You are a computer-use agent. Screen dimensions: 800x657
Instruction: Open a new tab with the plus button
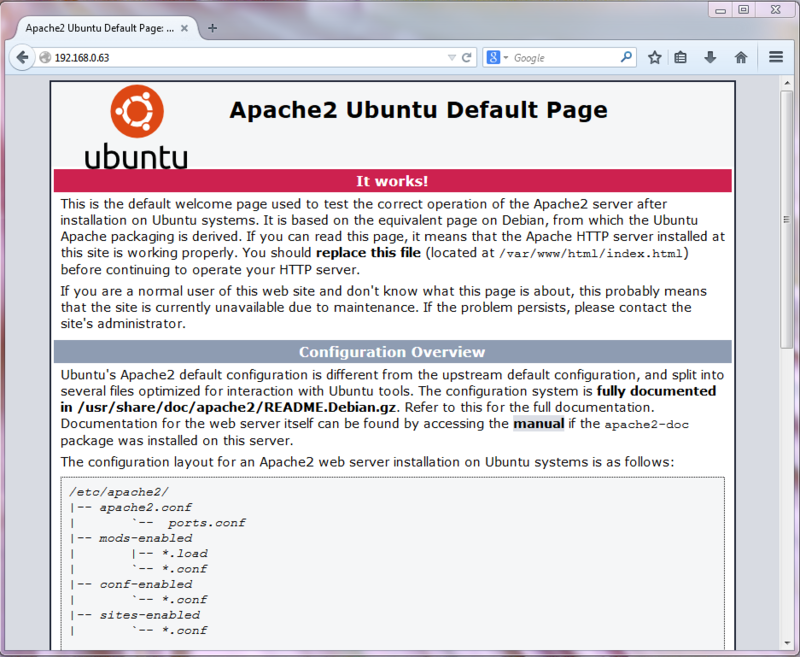212,28
